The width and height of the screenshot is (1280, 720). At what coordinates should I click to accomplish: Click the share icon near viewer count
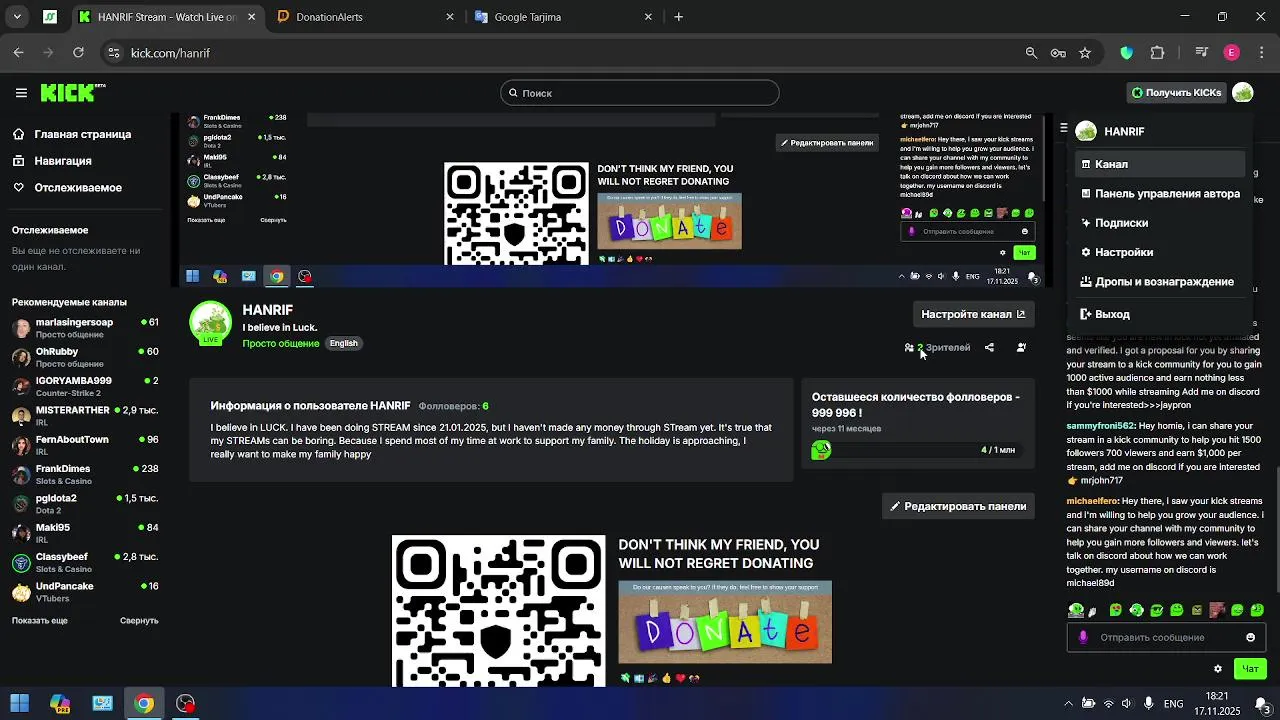tap(989, 348)
